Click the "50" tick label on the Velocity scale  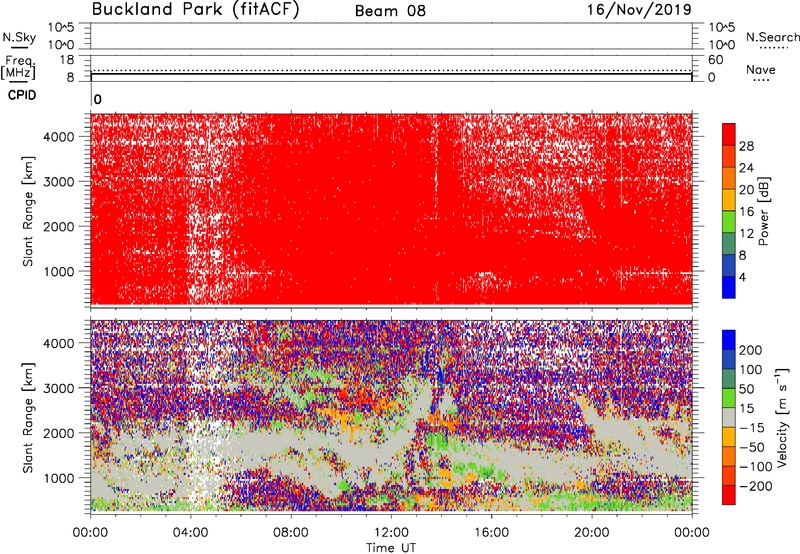[x=746, y=389]
